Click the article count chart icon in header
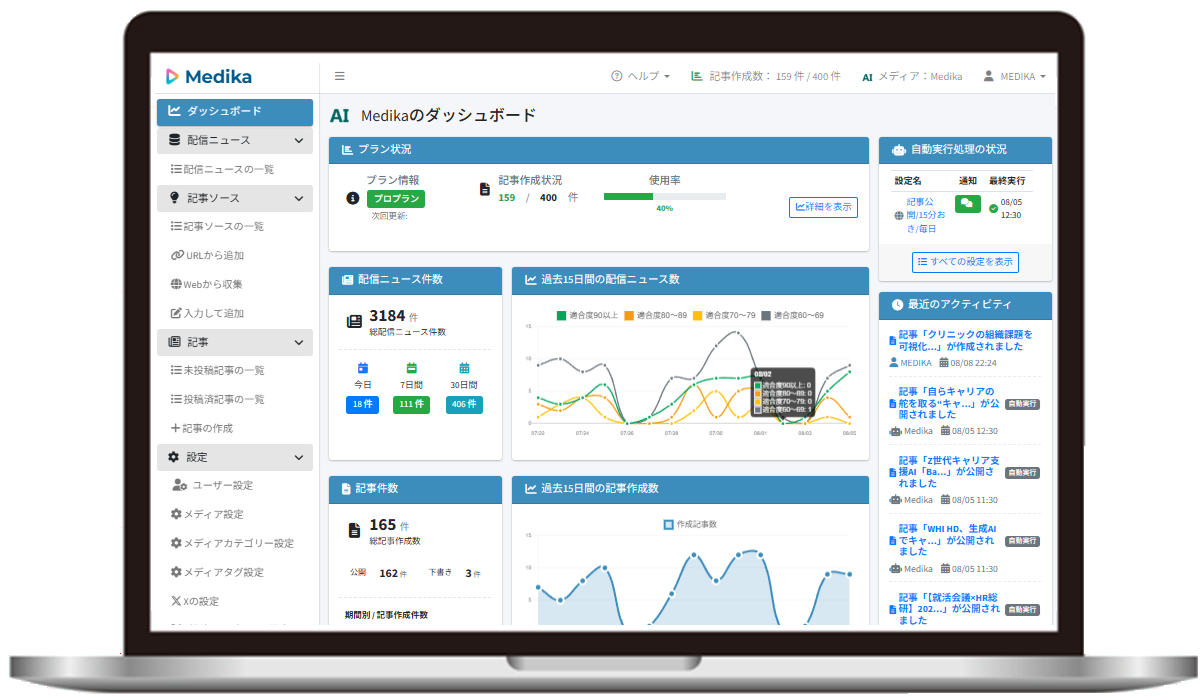This screenshot has width=1200, height=700. pos(696,76)
